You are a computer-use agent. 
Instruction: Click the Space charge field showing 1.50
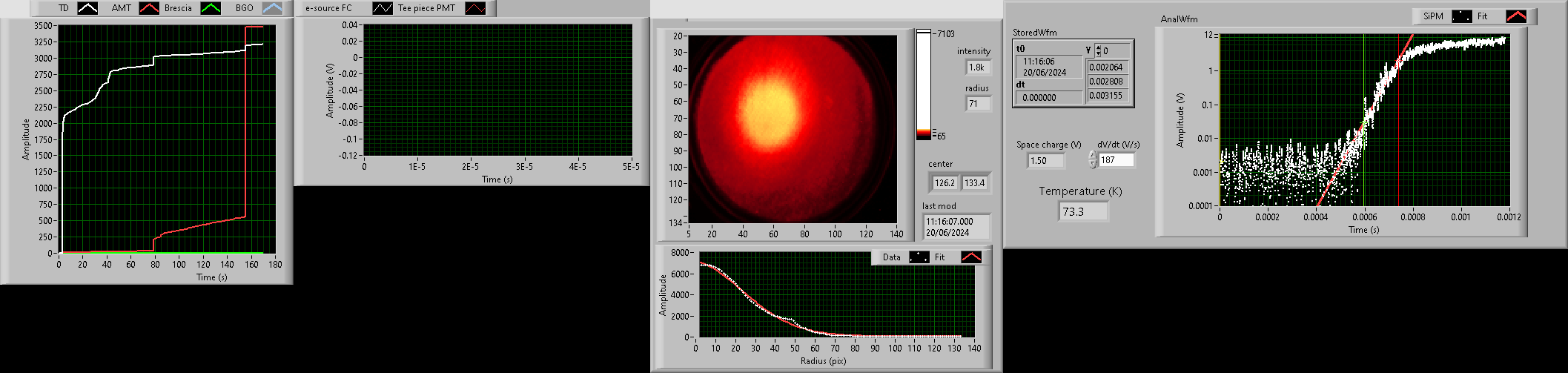pyautogui.click(x=1046, y=160)
